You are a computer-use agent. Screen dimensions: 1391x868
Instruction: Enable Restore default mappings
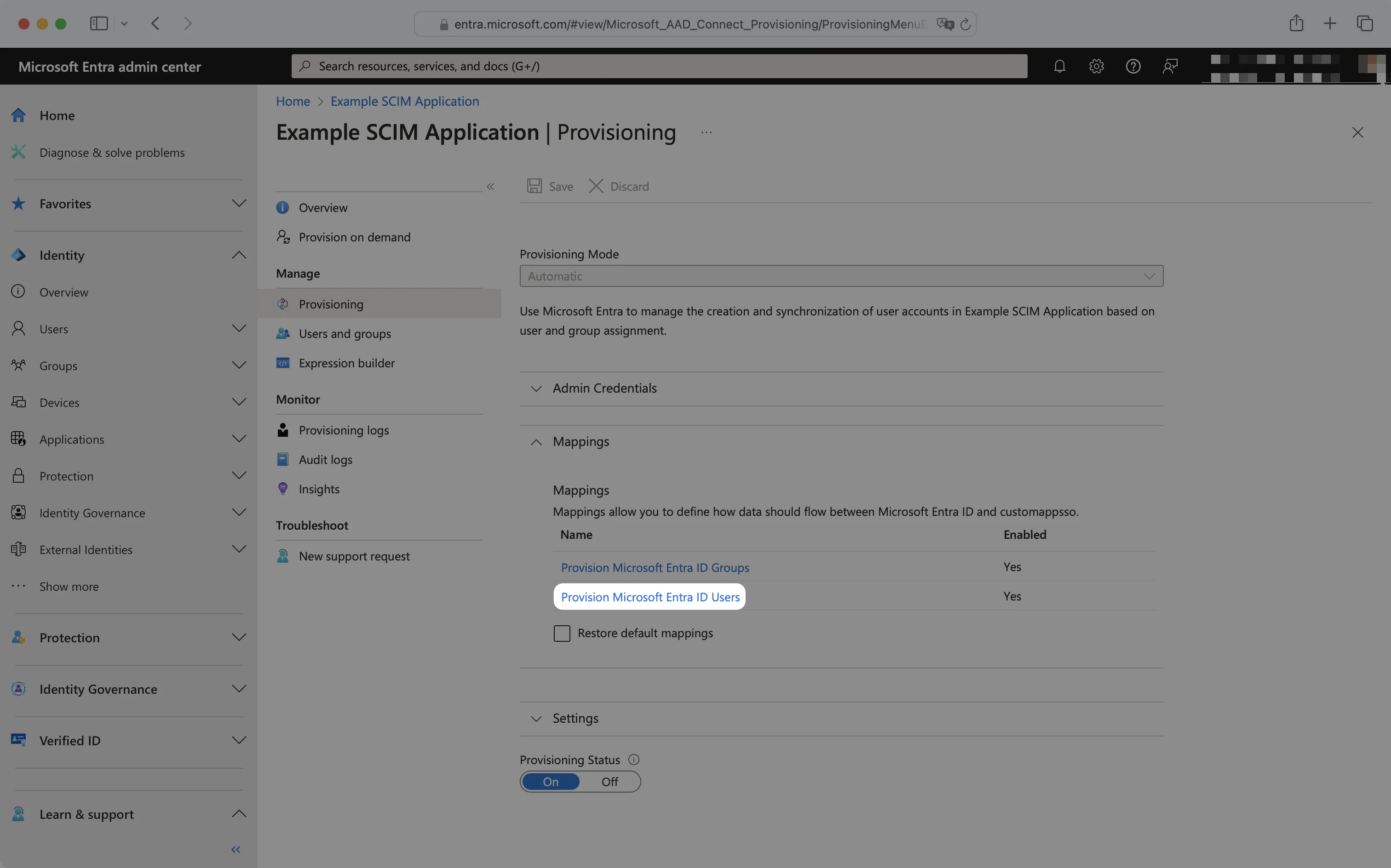point(561,633)
